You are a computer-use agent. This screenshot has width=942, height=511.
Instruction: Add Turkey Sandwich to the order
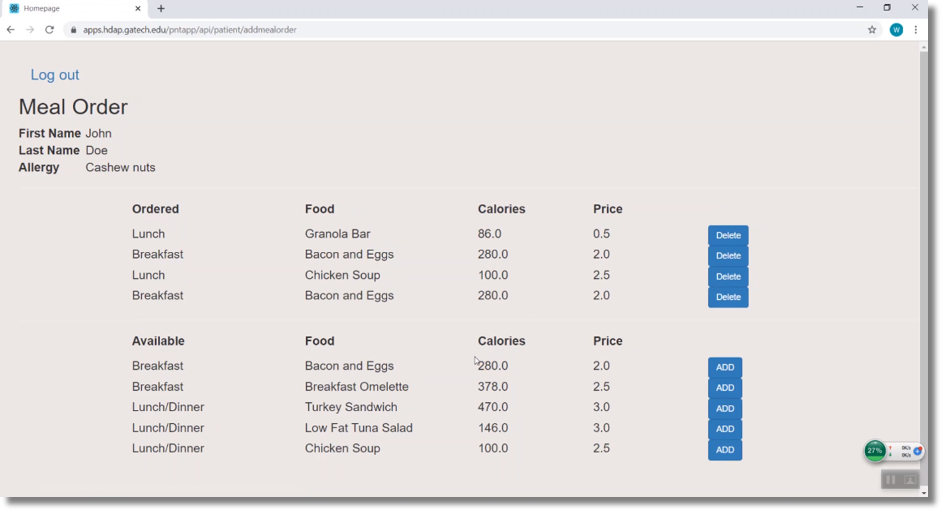(725, 409)
